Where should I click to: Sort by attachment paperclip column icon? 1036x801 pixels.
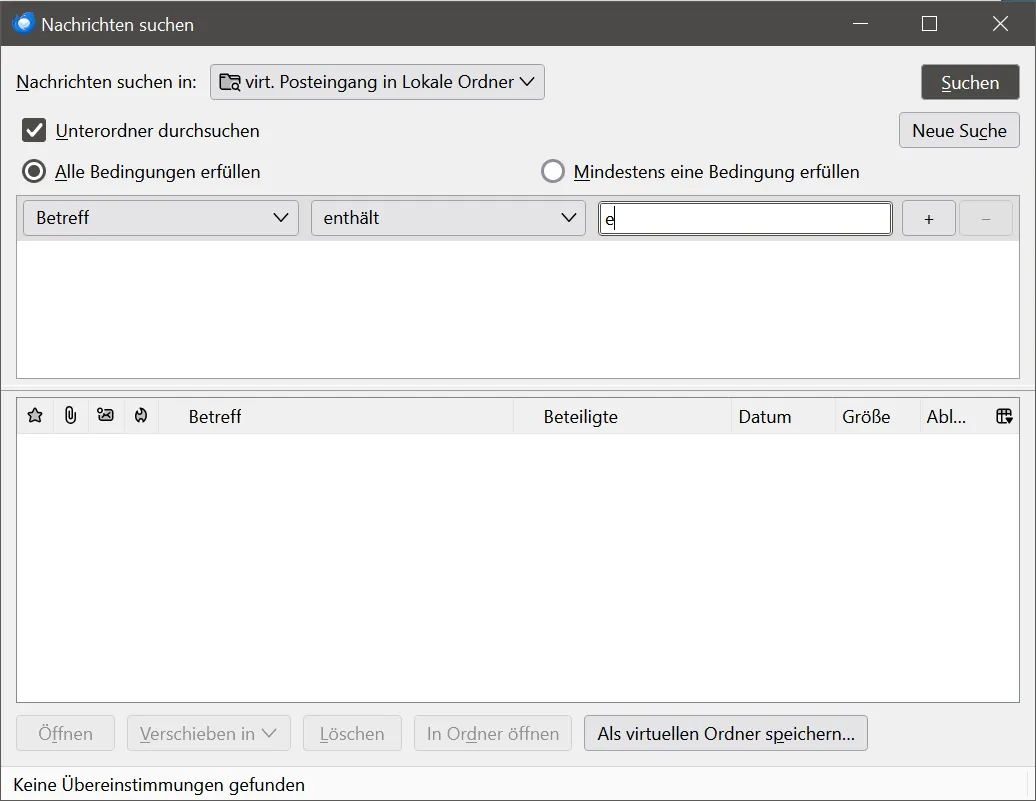click(71, 416)
